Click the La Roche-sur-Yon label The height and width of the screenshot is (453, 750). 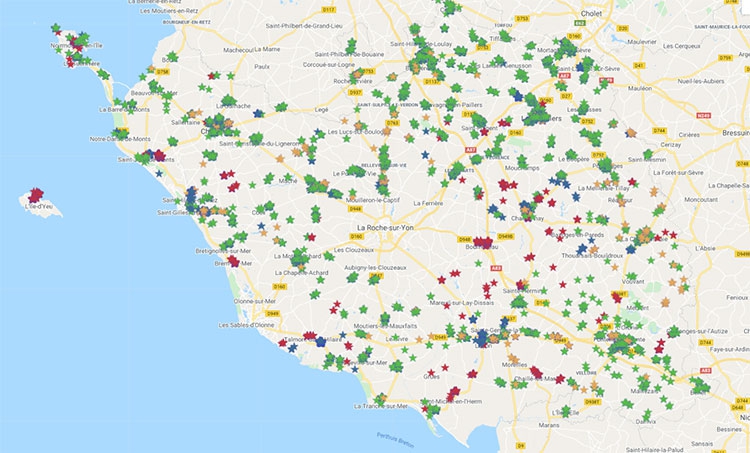coord(386,228)
